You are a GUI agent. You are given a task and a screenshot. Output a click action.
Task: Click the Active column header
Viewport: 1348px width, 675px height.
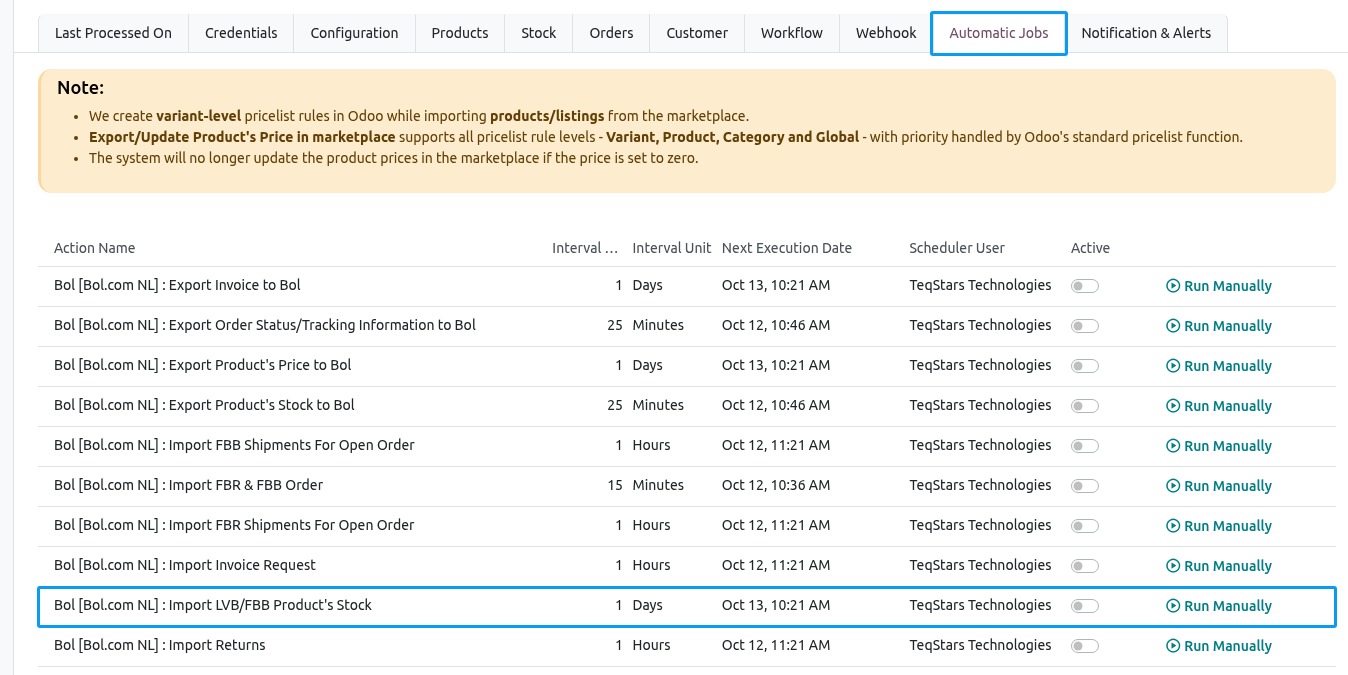click(x=1090, y=248)
